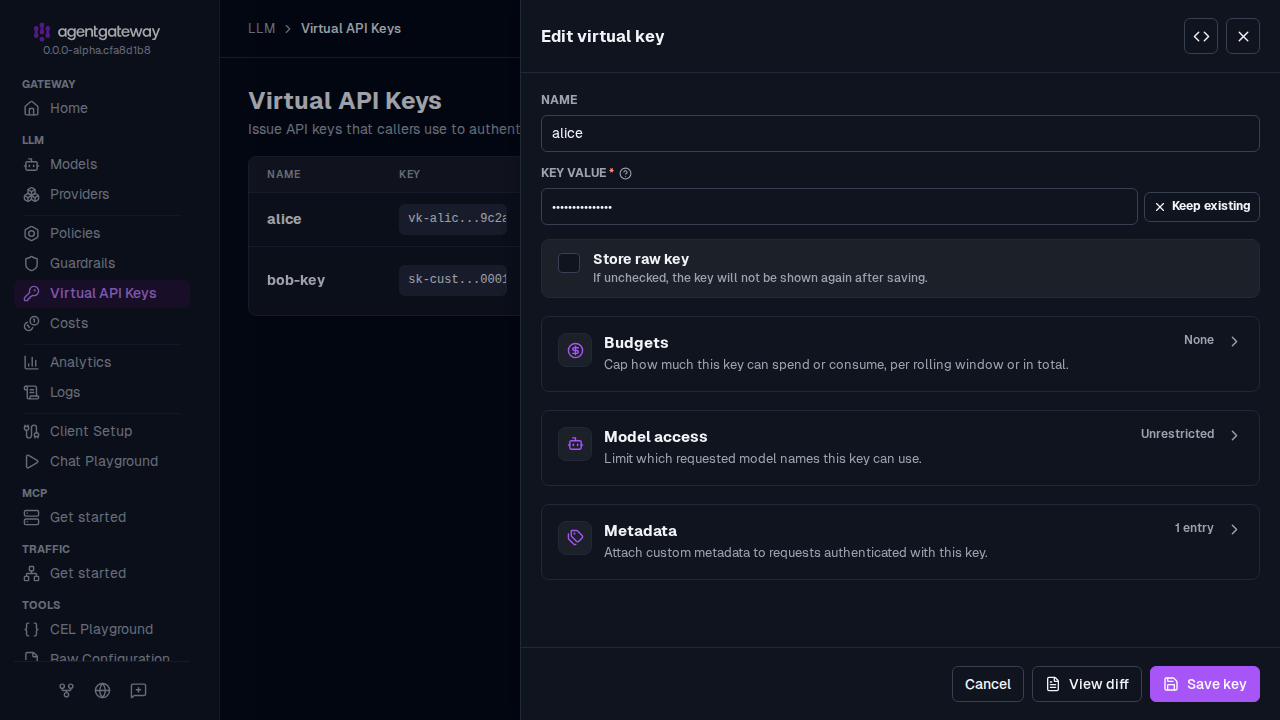Click the LLM breadcrumb link
This screenshot has height=720, width=1280.
click(261, 28)
